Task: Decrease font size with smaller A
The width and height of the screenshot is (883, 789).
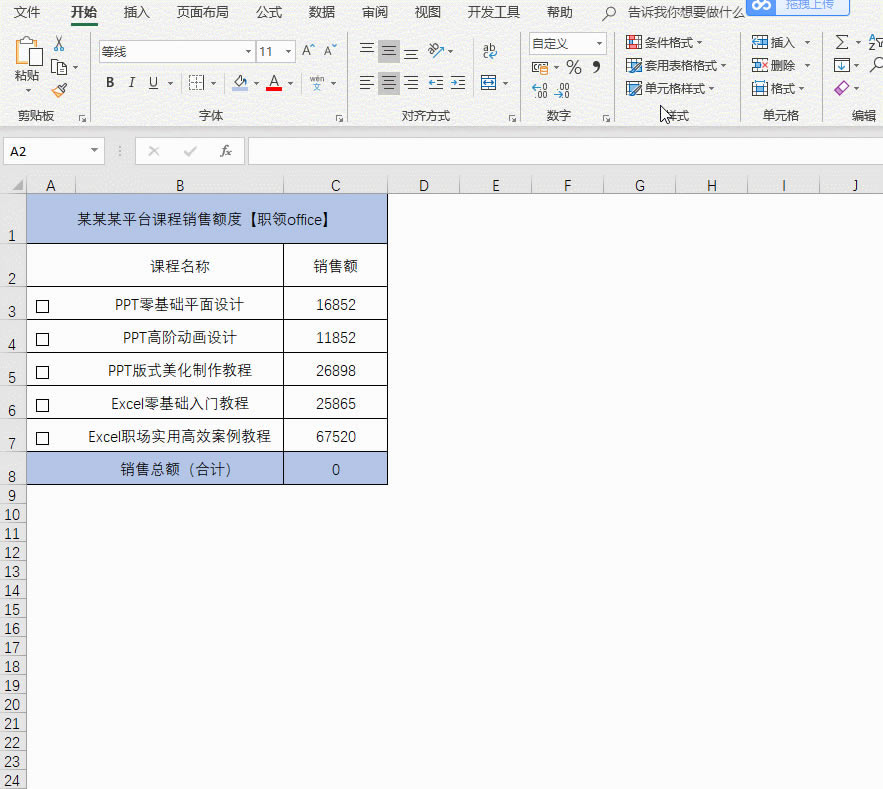Action: coord(330,51)
